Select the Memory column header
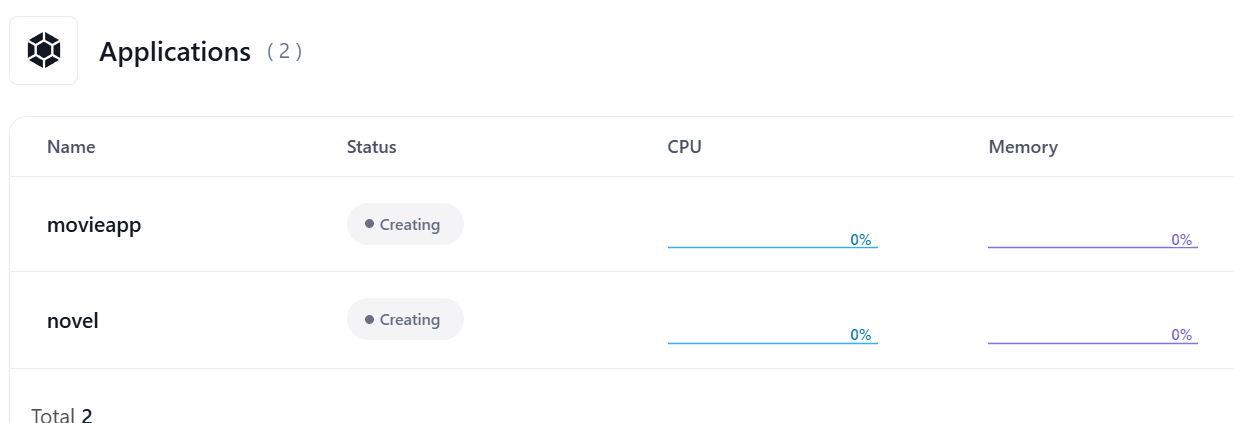The image size is (1234, 423). 1023,147
